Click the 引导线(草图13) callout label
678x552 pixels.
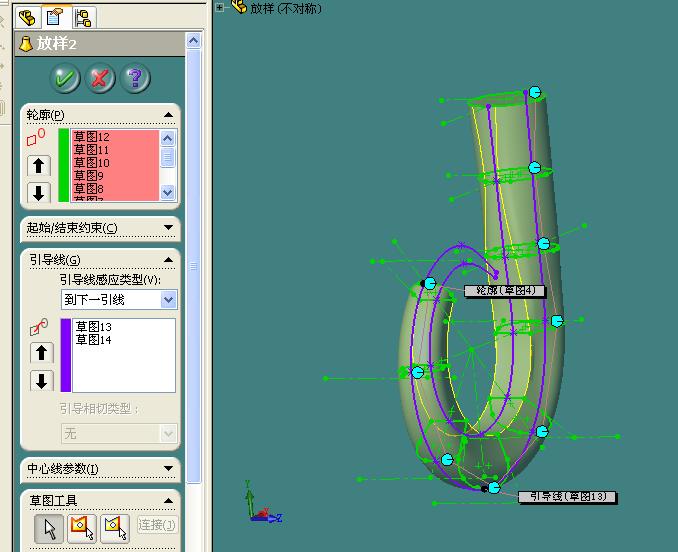point(567,497)
